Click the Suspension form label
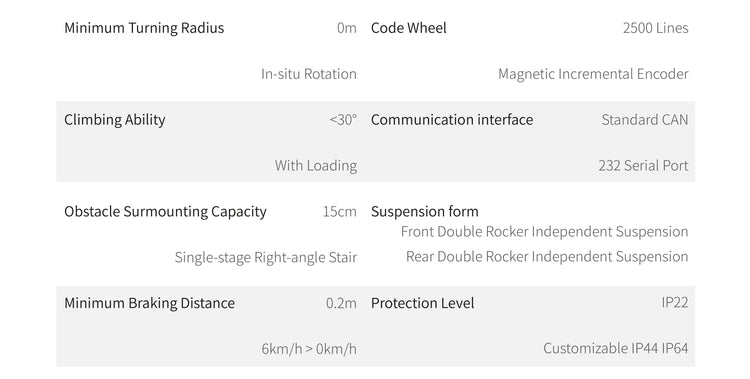750x379 pixels. click(425, 212)
